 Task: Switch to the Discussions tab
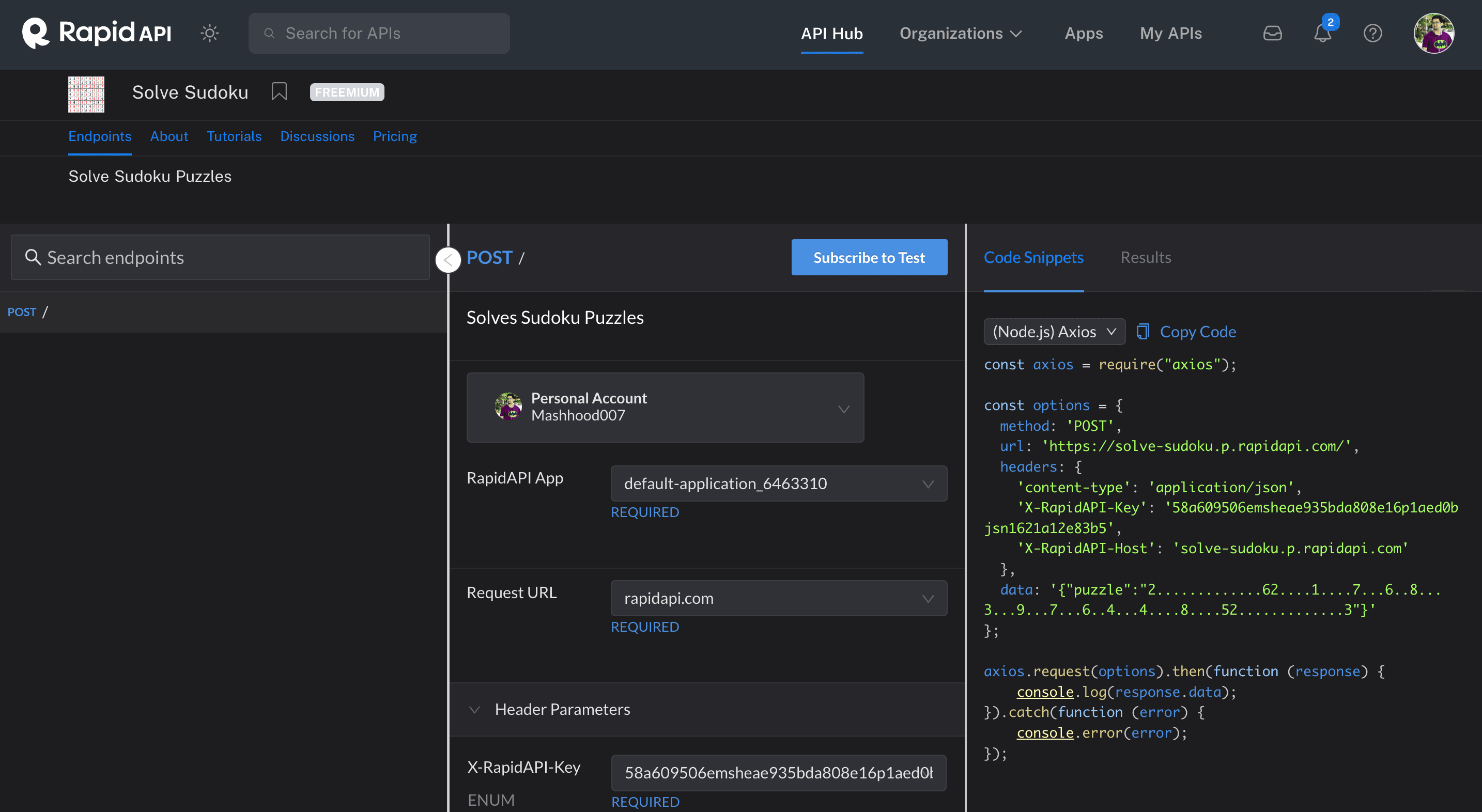[x=317, y=136]
